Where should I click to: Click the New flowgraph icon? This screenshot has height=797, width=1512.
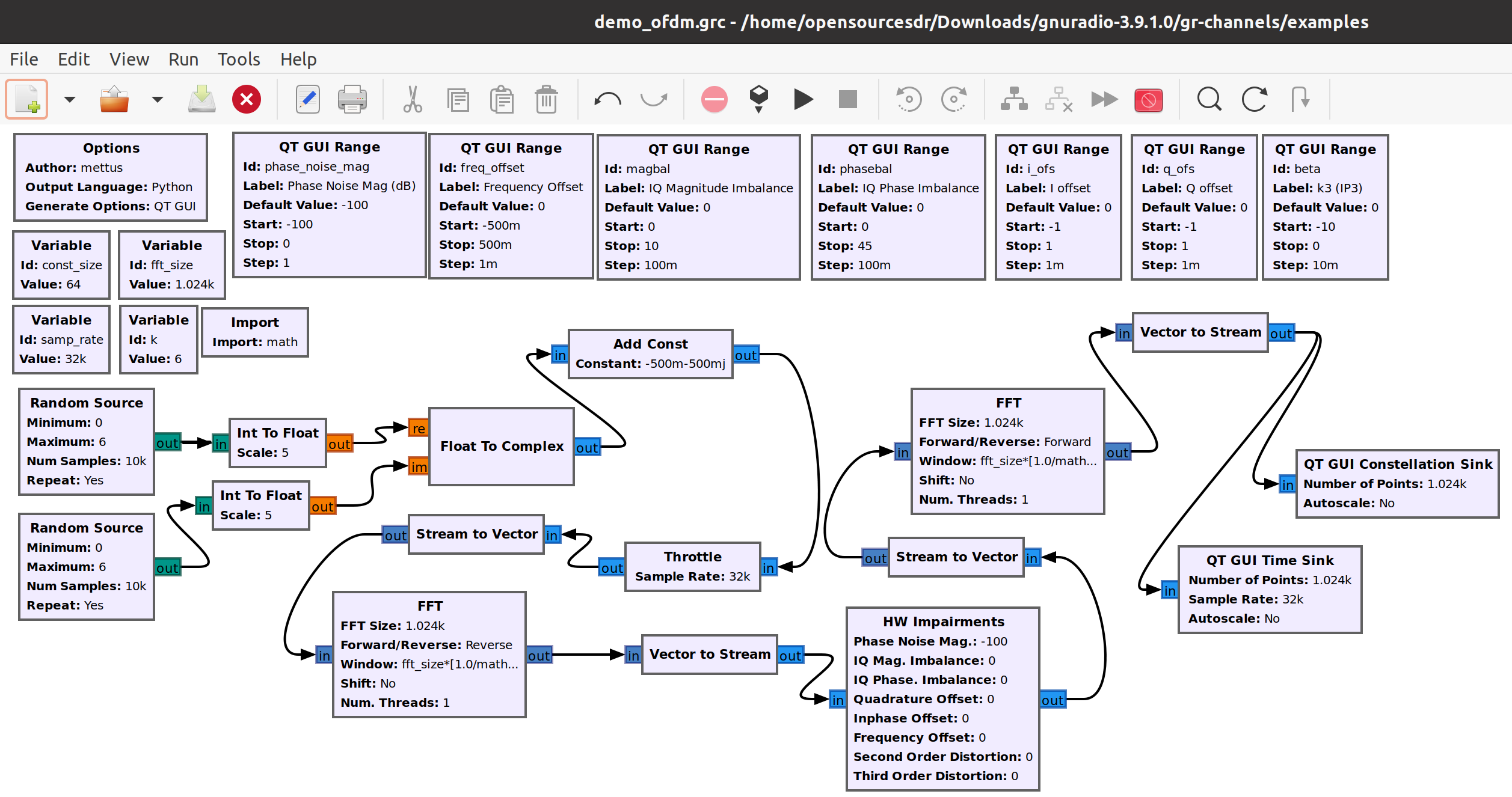27,99
